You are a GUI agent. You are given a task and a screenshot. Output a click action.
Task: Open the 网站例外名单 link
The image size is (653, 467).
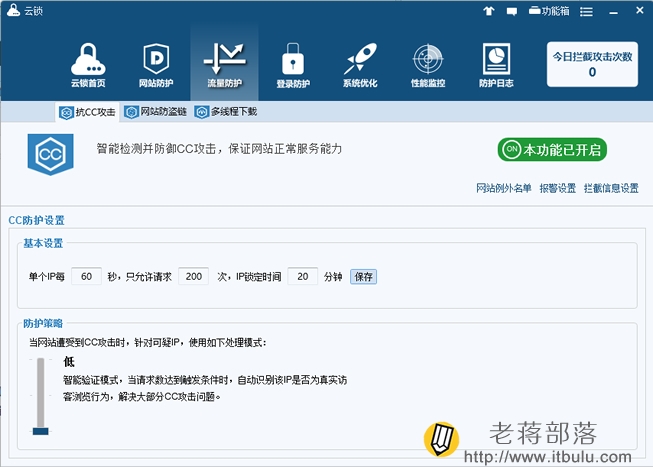click(x=503, y=188)
